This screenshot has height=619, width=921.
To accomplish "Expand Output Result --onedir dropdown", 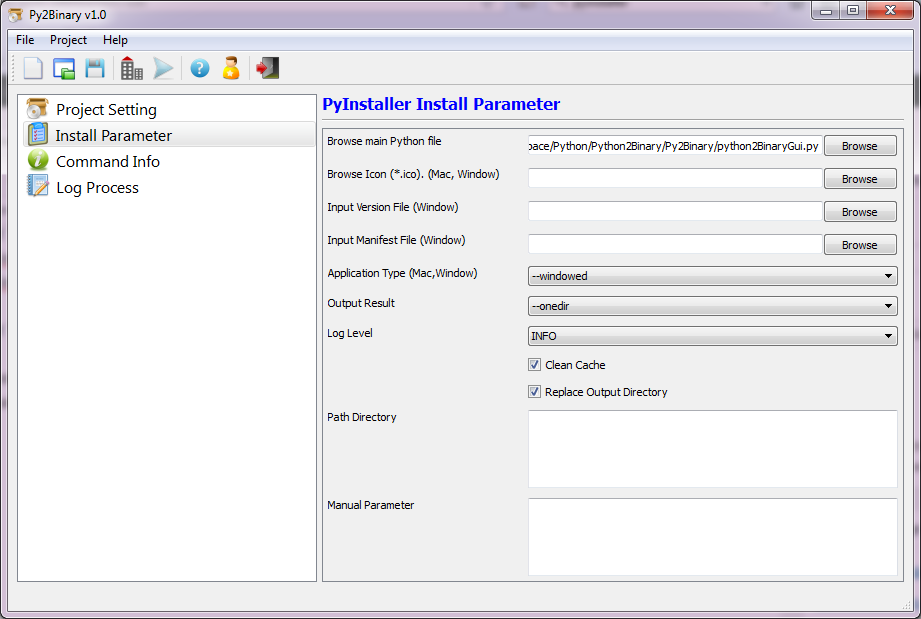I will pyautogui.click(x=712, y=306).
